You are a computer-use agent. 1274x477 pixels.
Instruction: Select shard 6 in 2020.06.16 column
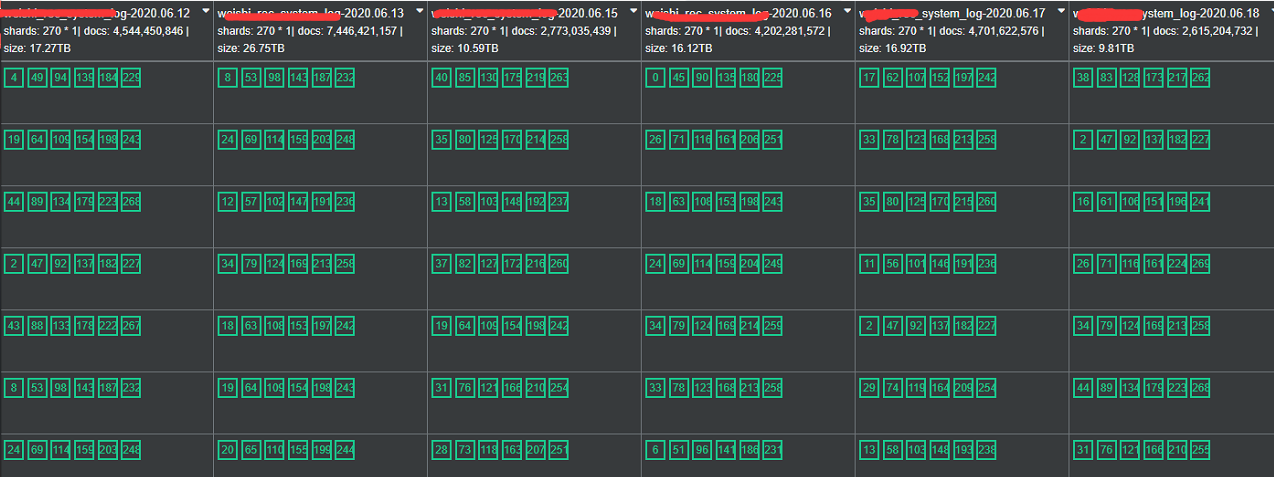[656, 450]
